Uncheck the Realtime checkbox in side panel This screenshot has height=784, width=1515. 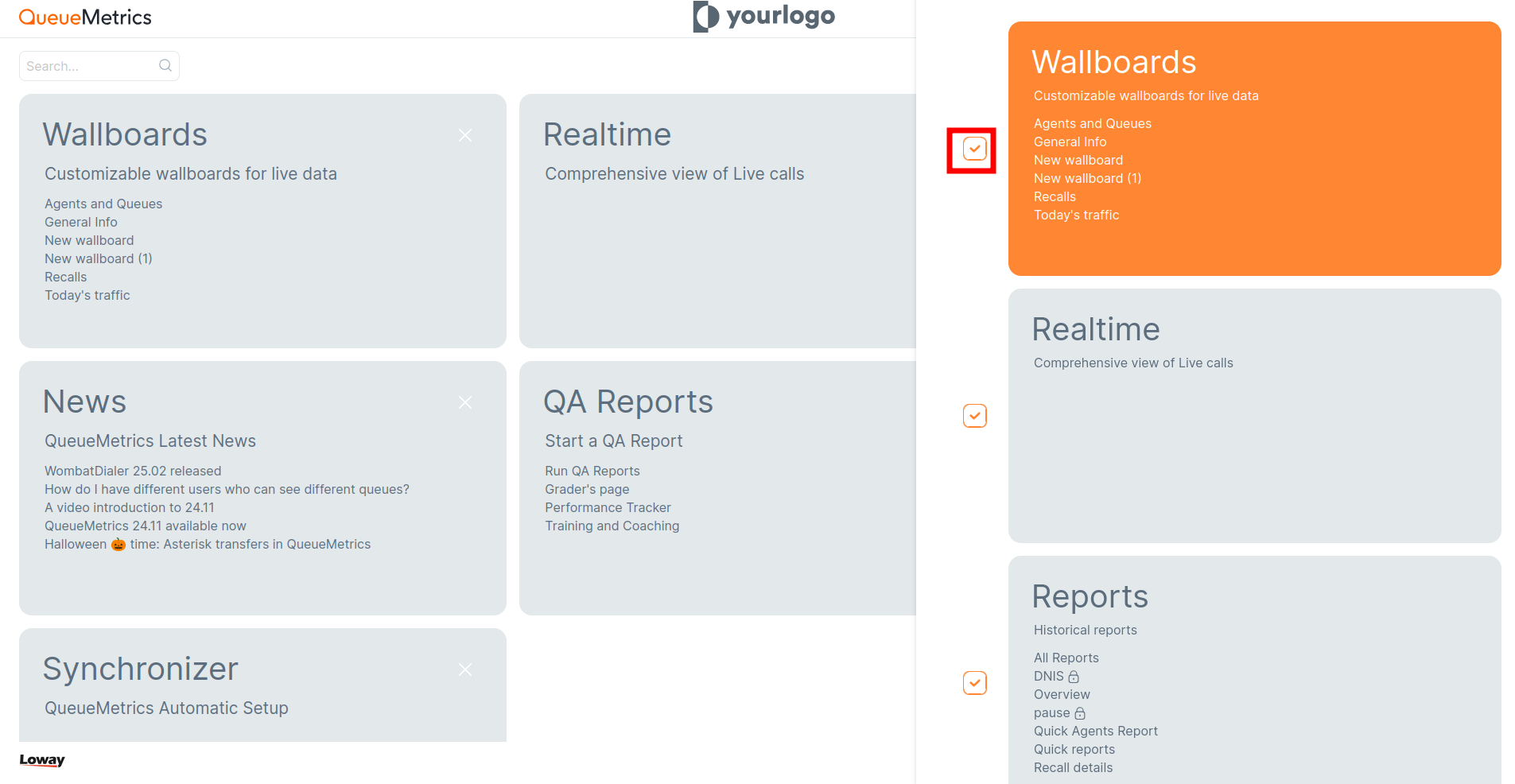[975, 416]
